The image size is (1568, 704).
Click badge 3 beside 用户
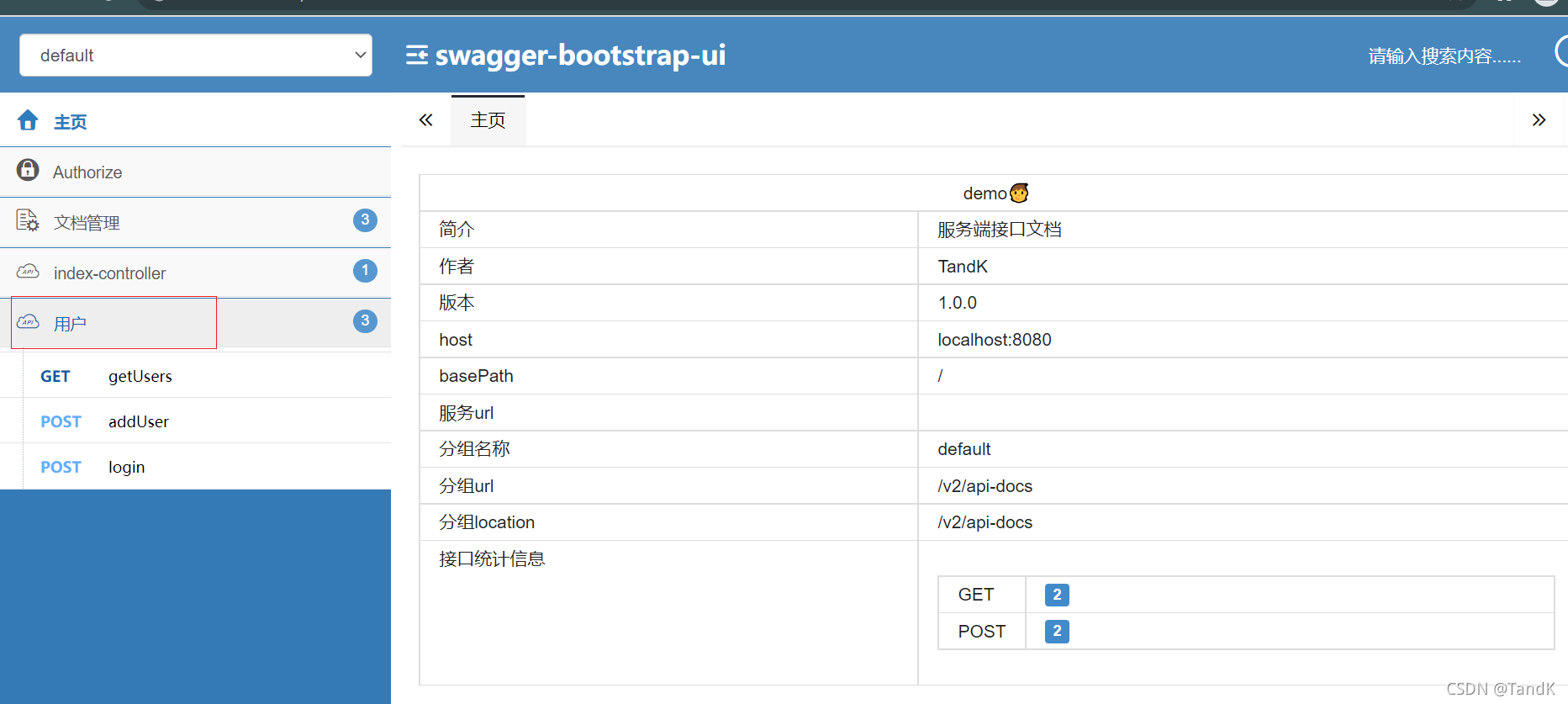(365, 321)
